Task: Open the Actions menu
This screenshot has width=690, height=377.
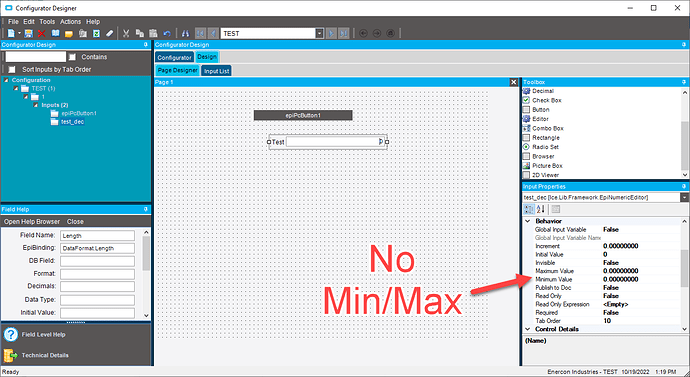Action: 70,22
